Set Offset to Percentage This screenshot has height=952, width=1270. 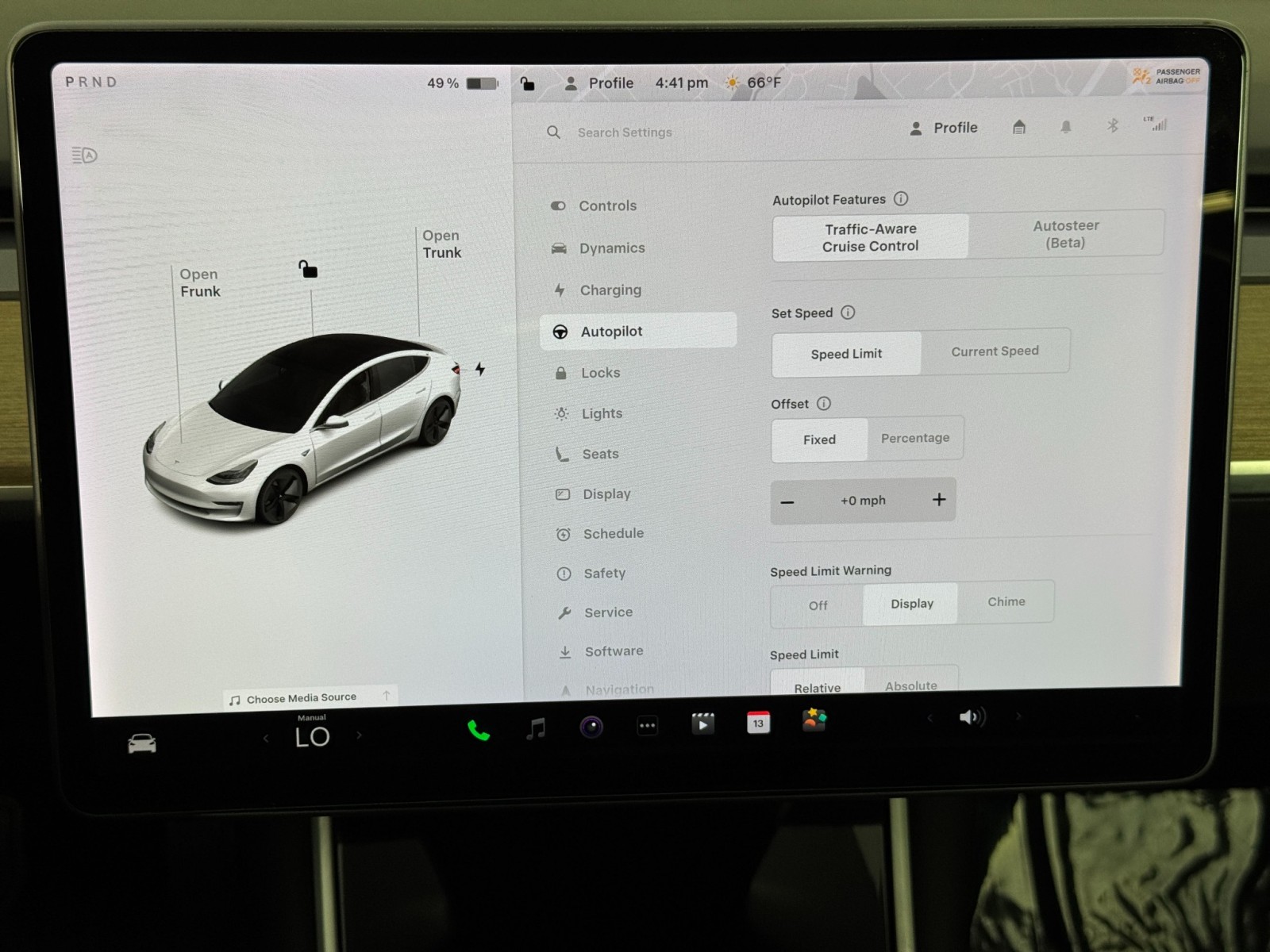914,438
